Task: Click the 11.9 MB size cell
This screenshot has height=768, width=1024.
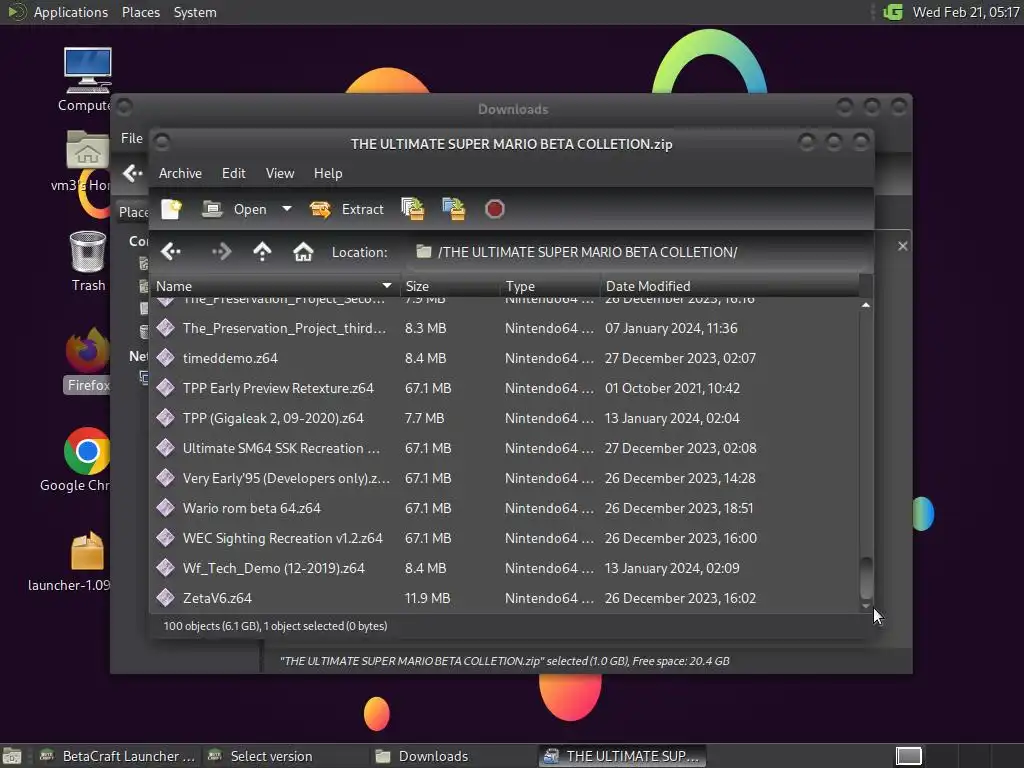Action: [427, 598]
